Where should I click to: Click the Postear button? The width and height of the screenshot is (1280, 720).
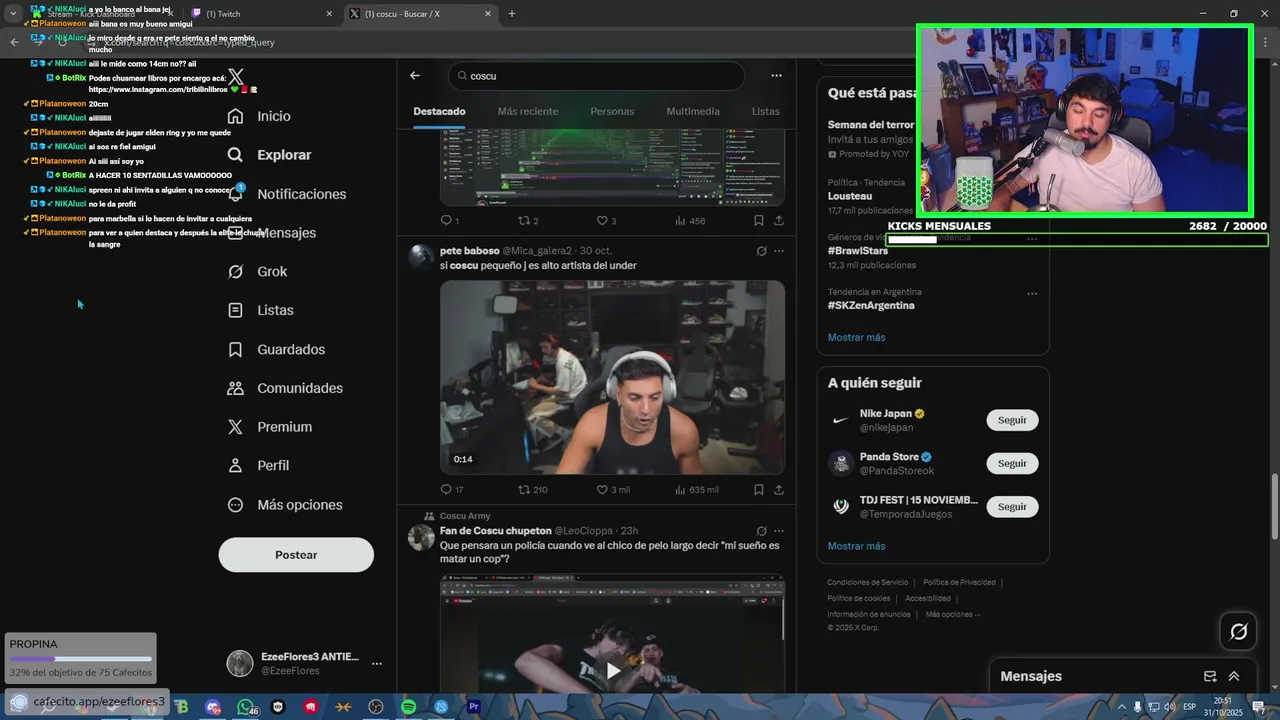[x=296, y=555]
